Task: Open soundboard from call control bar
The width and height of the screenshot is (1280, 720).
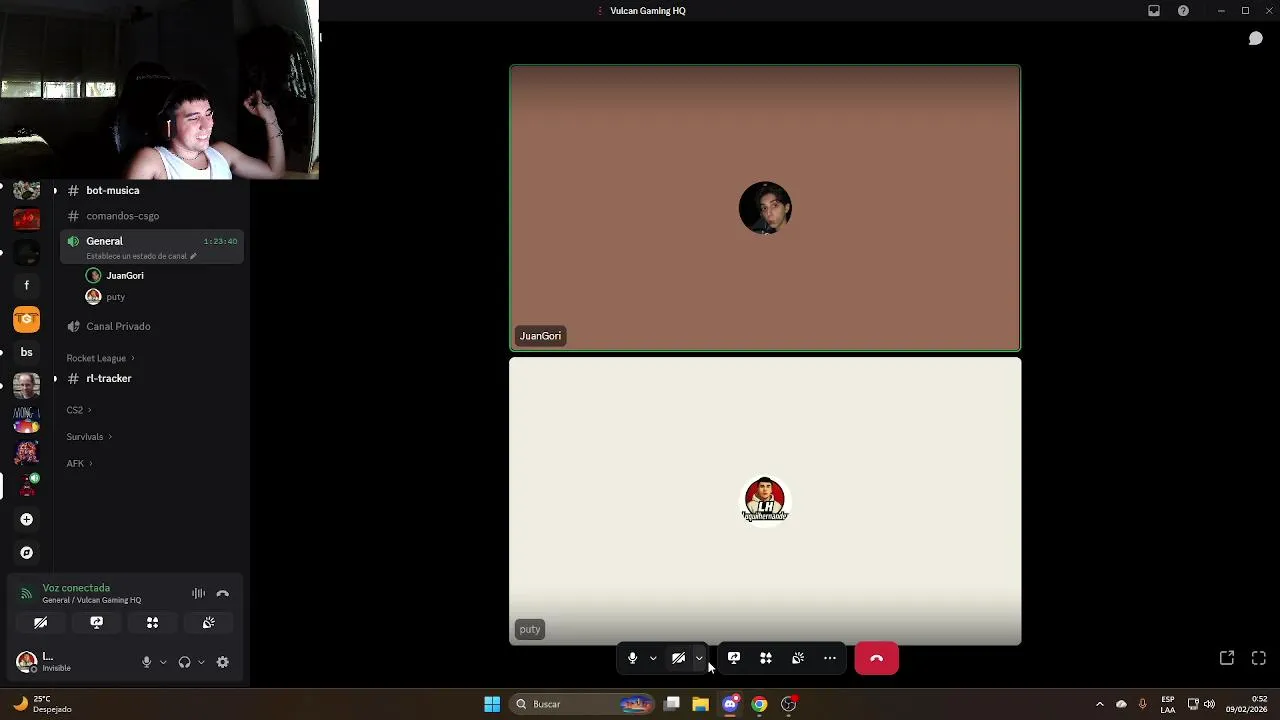Action: pyautogui.click(x=798, y=658)
